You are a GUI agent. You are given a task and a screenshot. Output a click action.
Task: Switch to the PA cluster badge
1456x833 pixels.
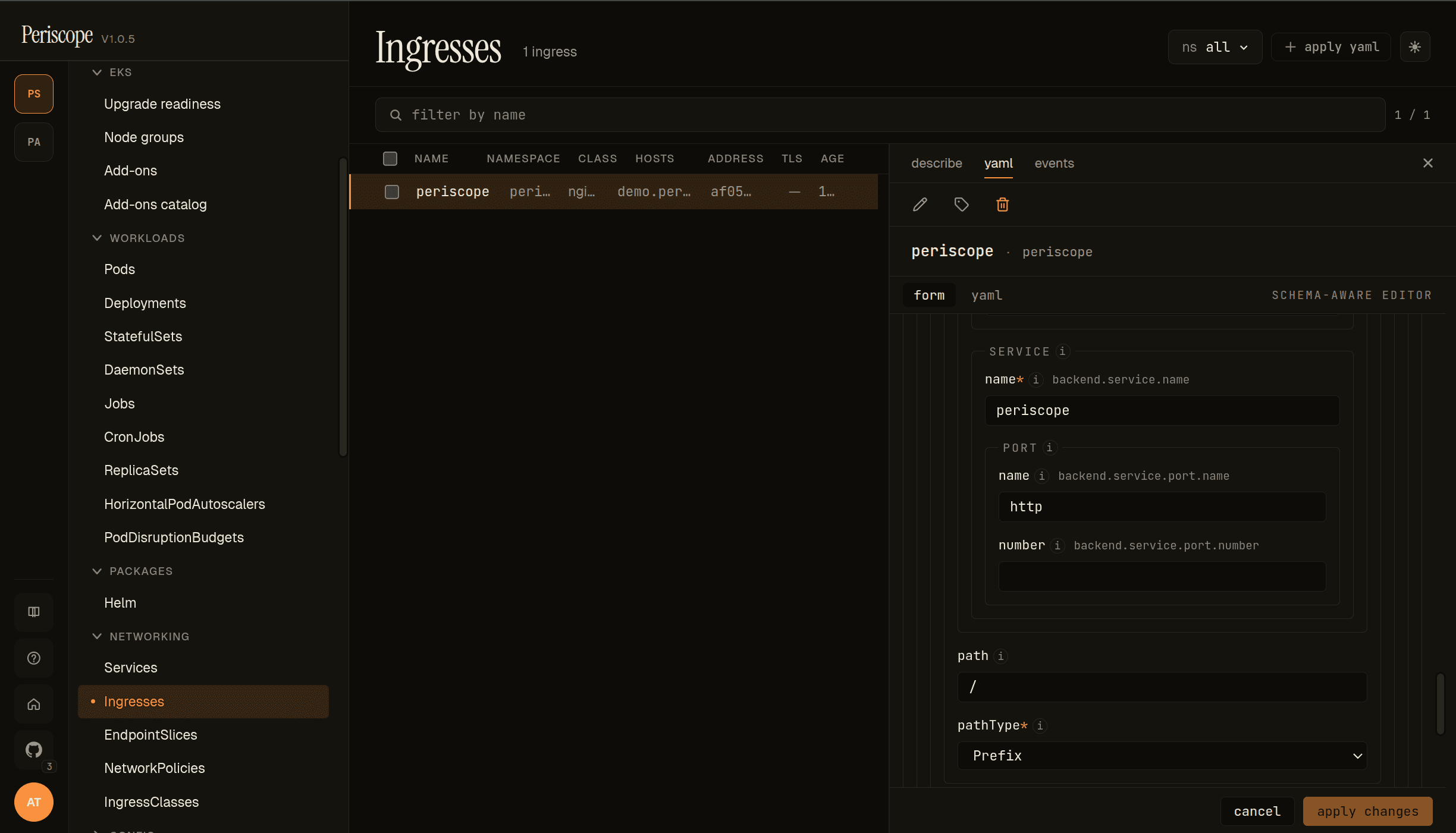coord(34,142)
